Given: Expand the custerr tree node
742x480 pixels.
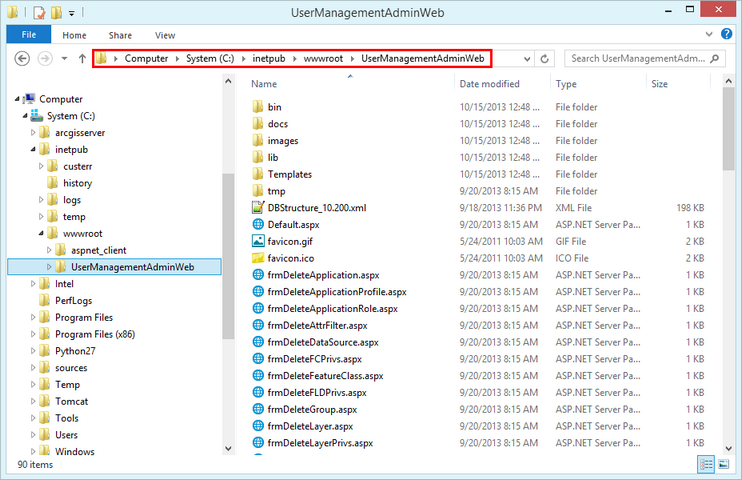Looking at the screenshot, I should click(x=41, y=166).
